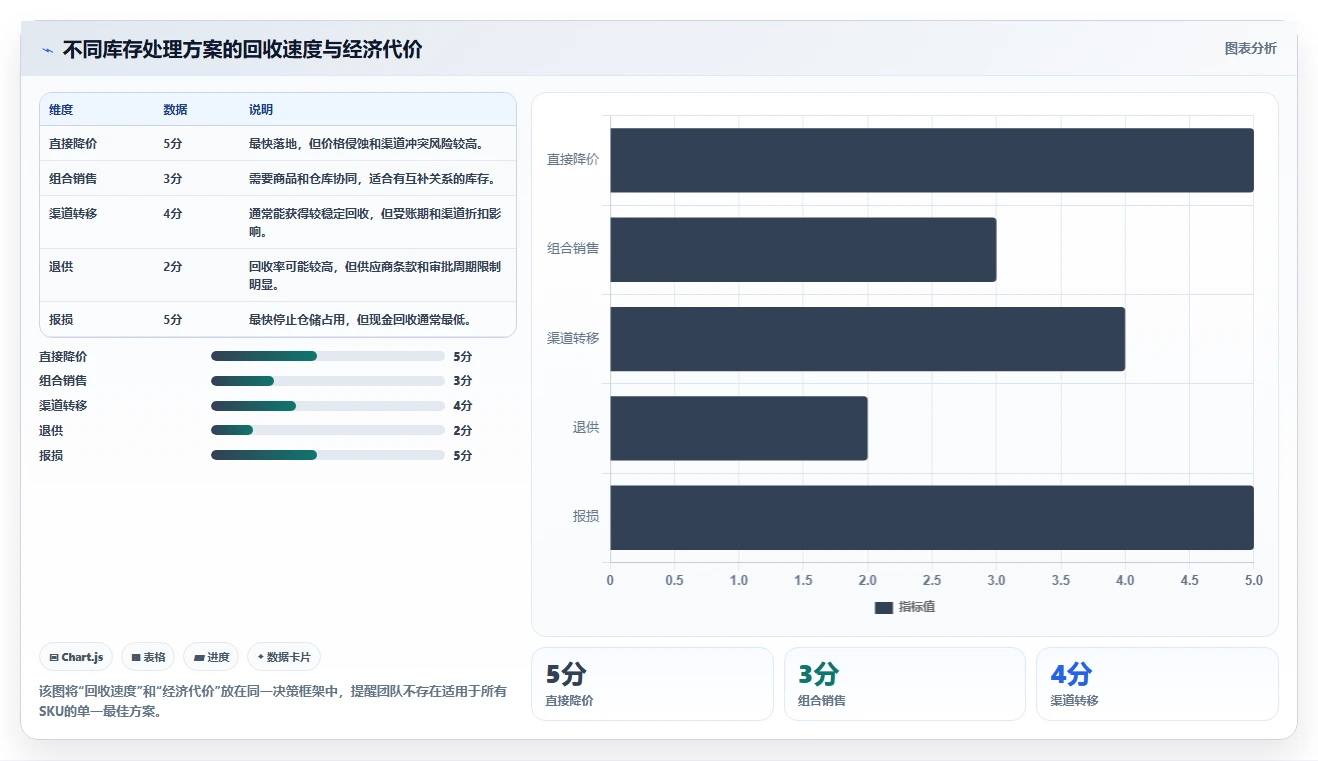Screen dimensions: 1318x761
Task: Click description '需要商品和仓库协同，适合有互补关系的库存。'
Action: click(373, 179)
